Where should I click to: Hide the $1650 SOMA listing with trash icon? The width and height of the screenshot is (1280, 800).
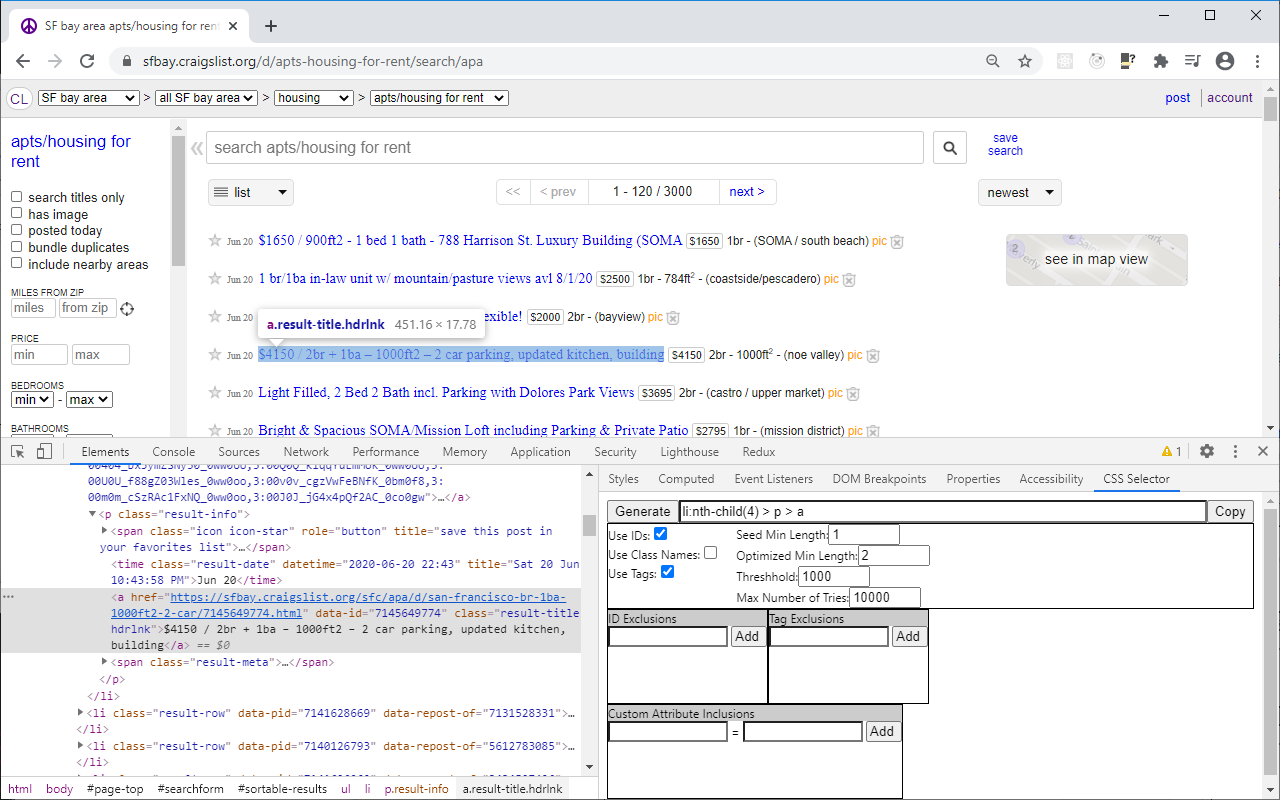(897, 242)
